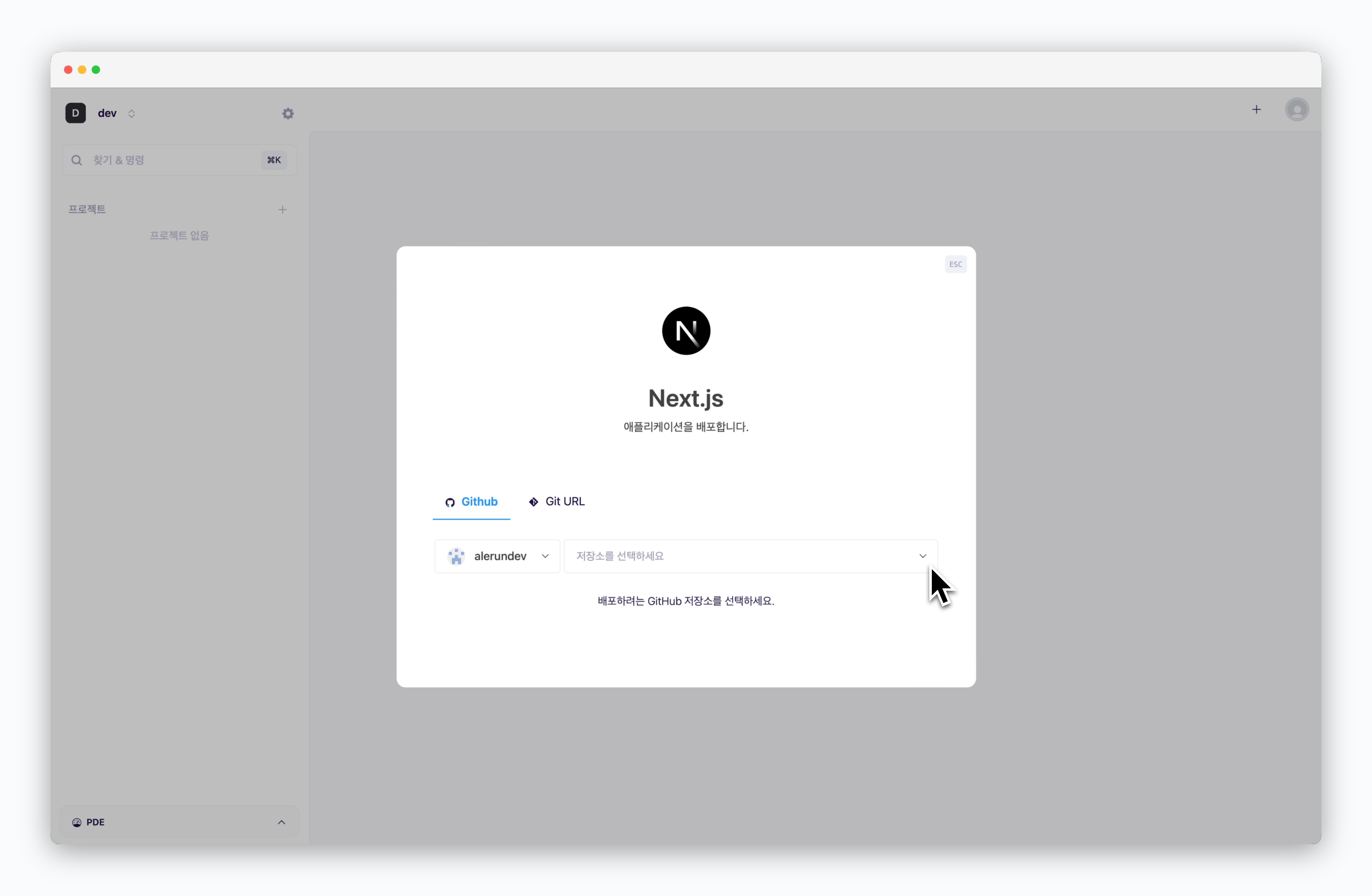Click the search magnifier icon
The height and width of the screenshot is (896, 1372).
77,160
